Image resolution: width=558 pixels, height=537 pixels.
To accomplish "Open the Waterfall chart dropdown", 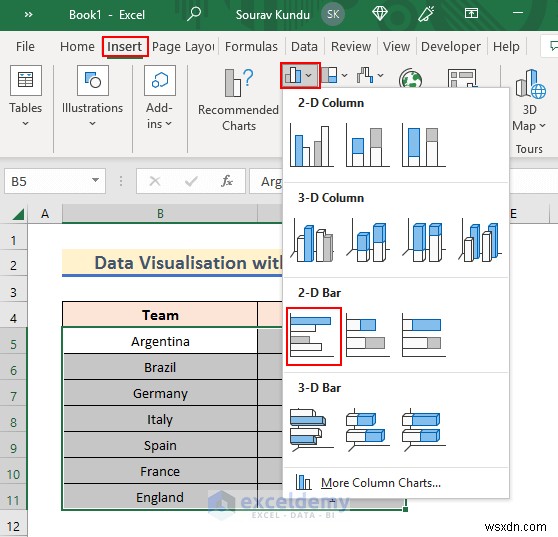I will coord(370,75).
